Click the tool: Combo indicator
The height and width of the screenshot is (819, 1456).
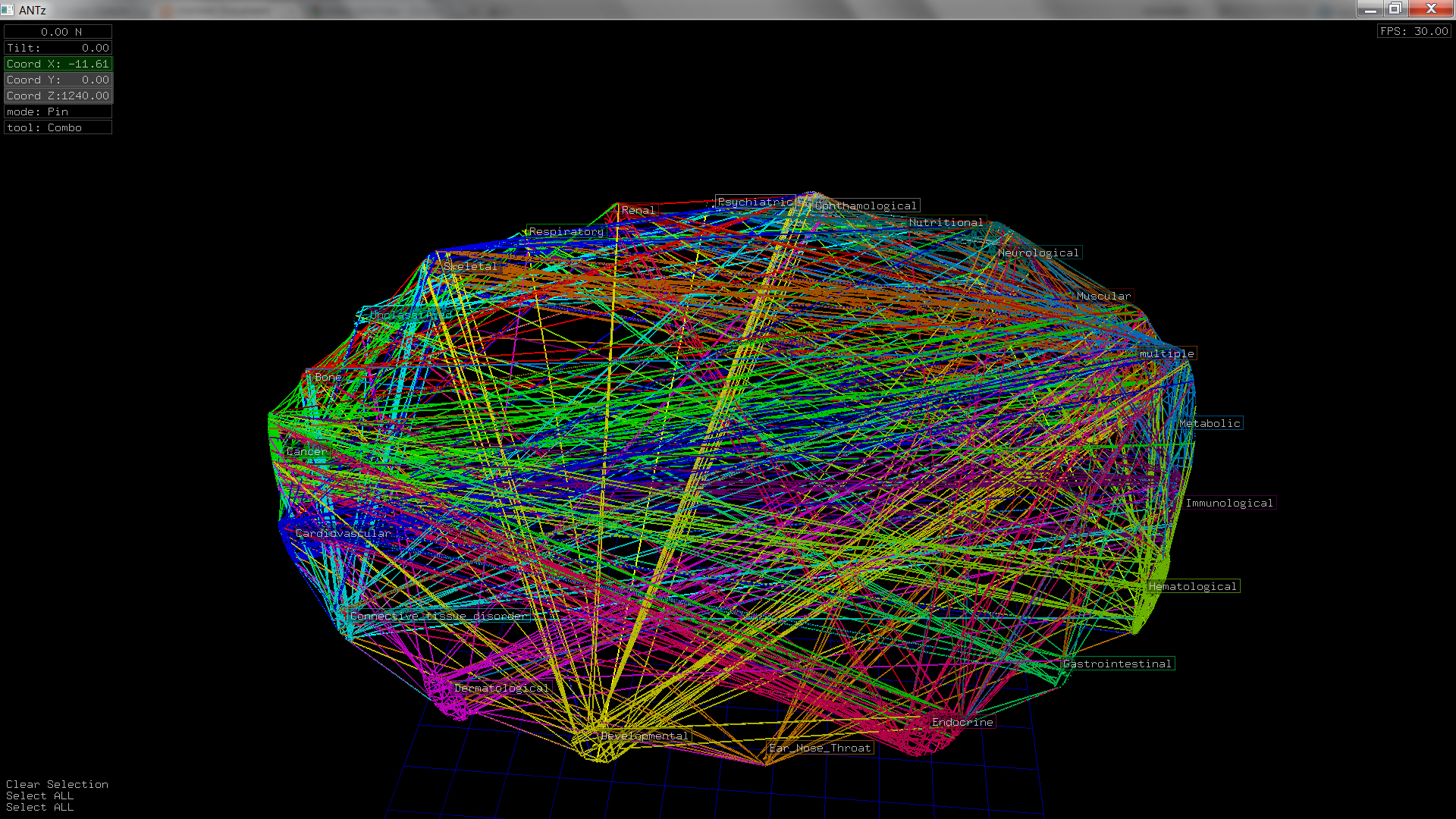pos(58,127)
